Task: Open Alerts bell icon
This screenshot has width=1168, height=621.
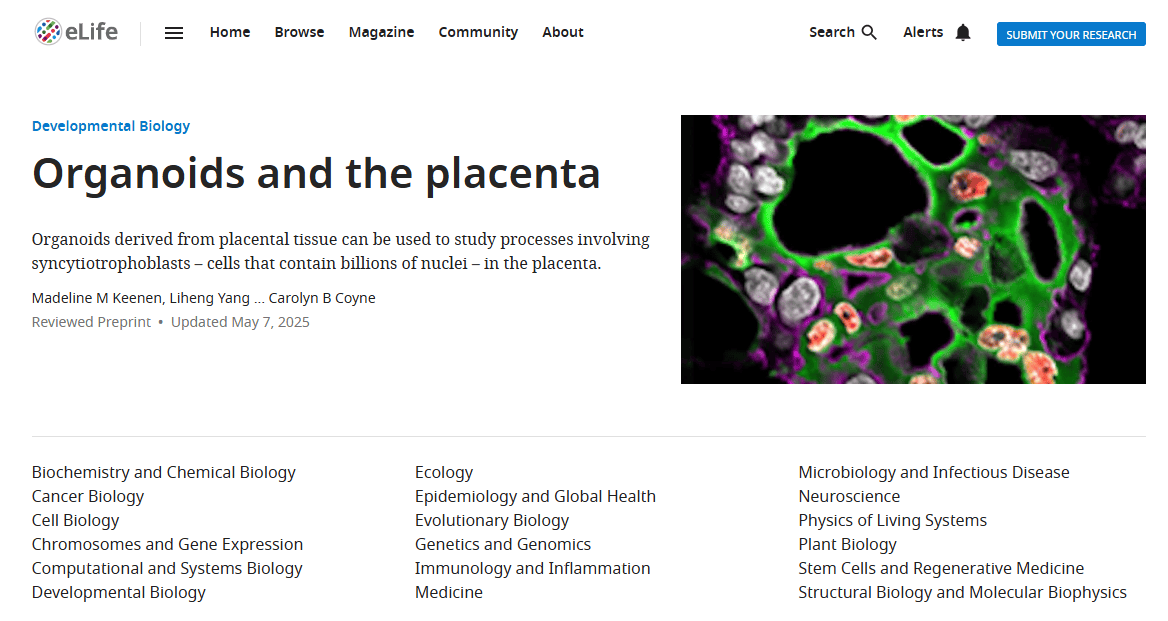Action: (x=962, y=33)
